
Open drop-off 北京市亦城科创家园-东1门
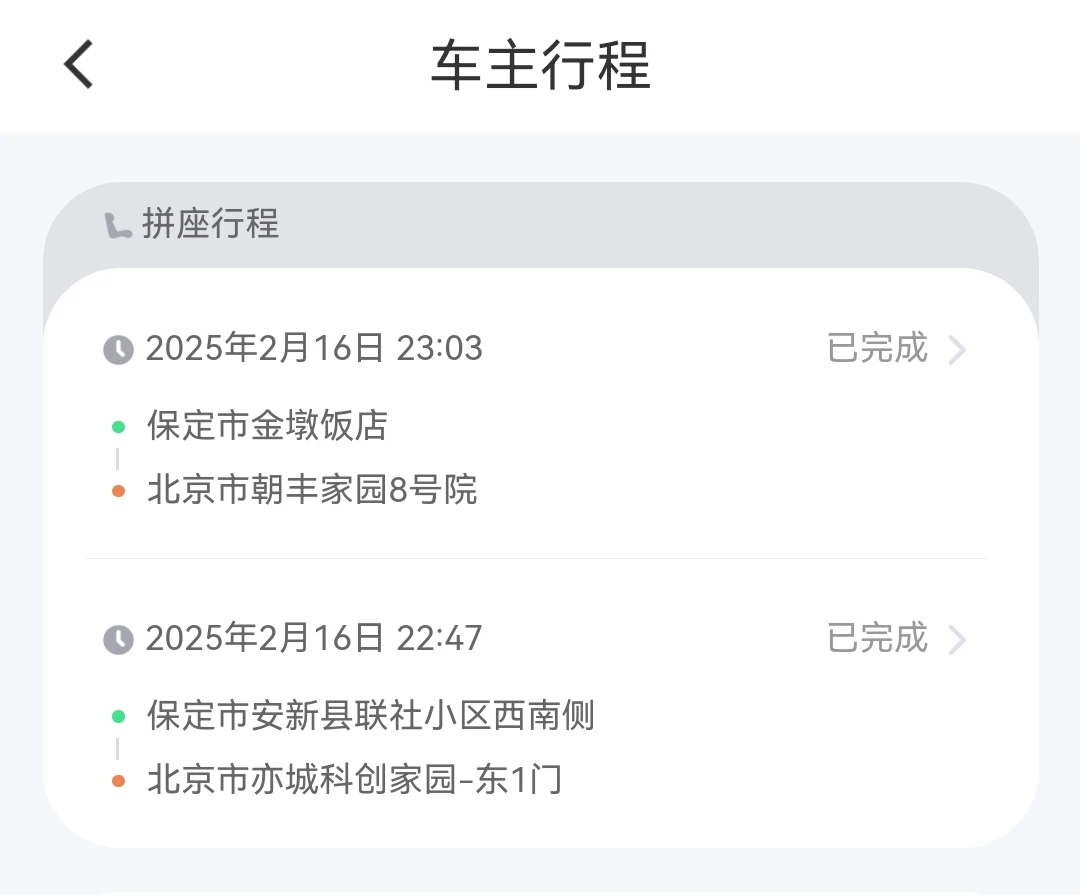click(x=355, y=780)
